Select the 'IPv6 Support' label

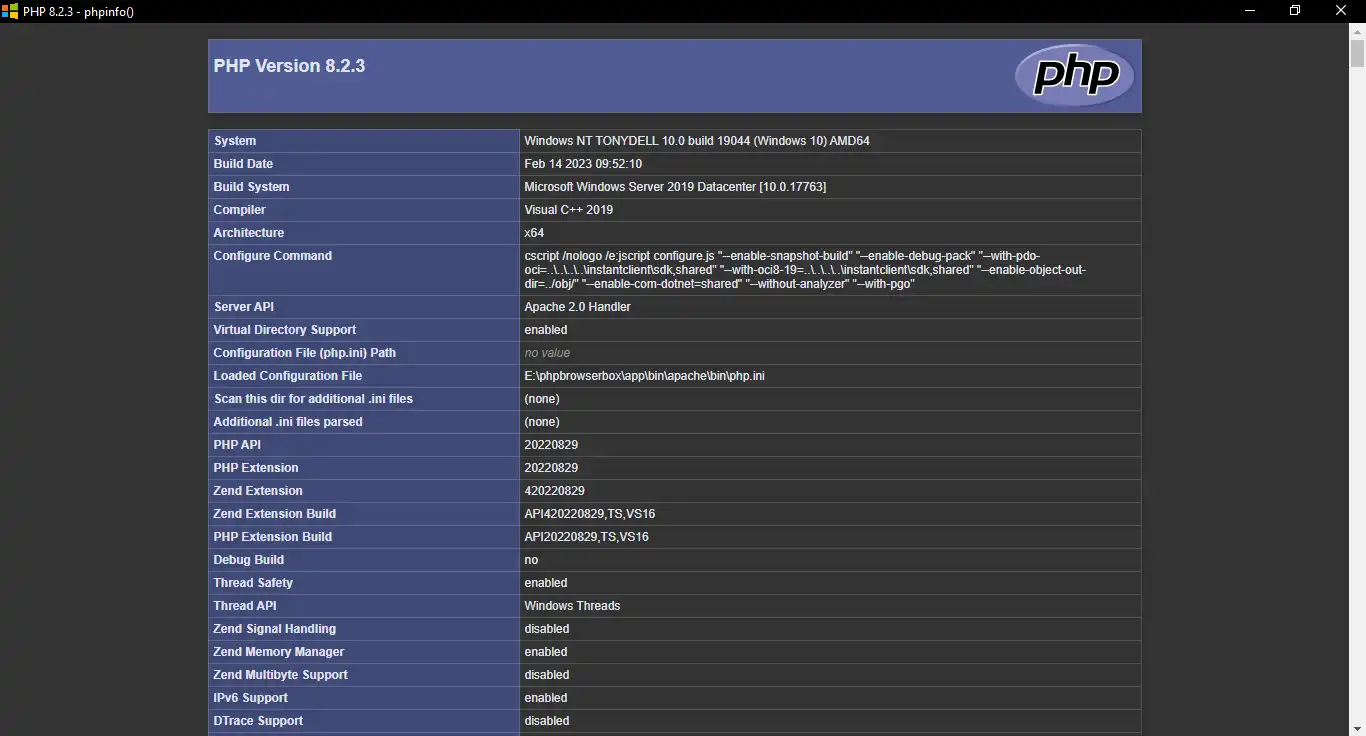(x=250, y=698)
